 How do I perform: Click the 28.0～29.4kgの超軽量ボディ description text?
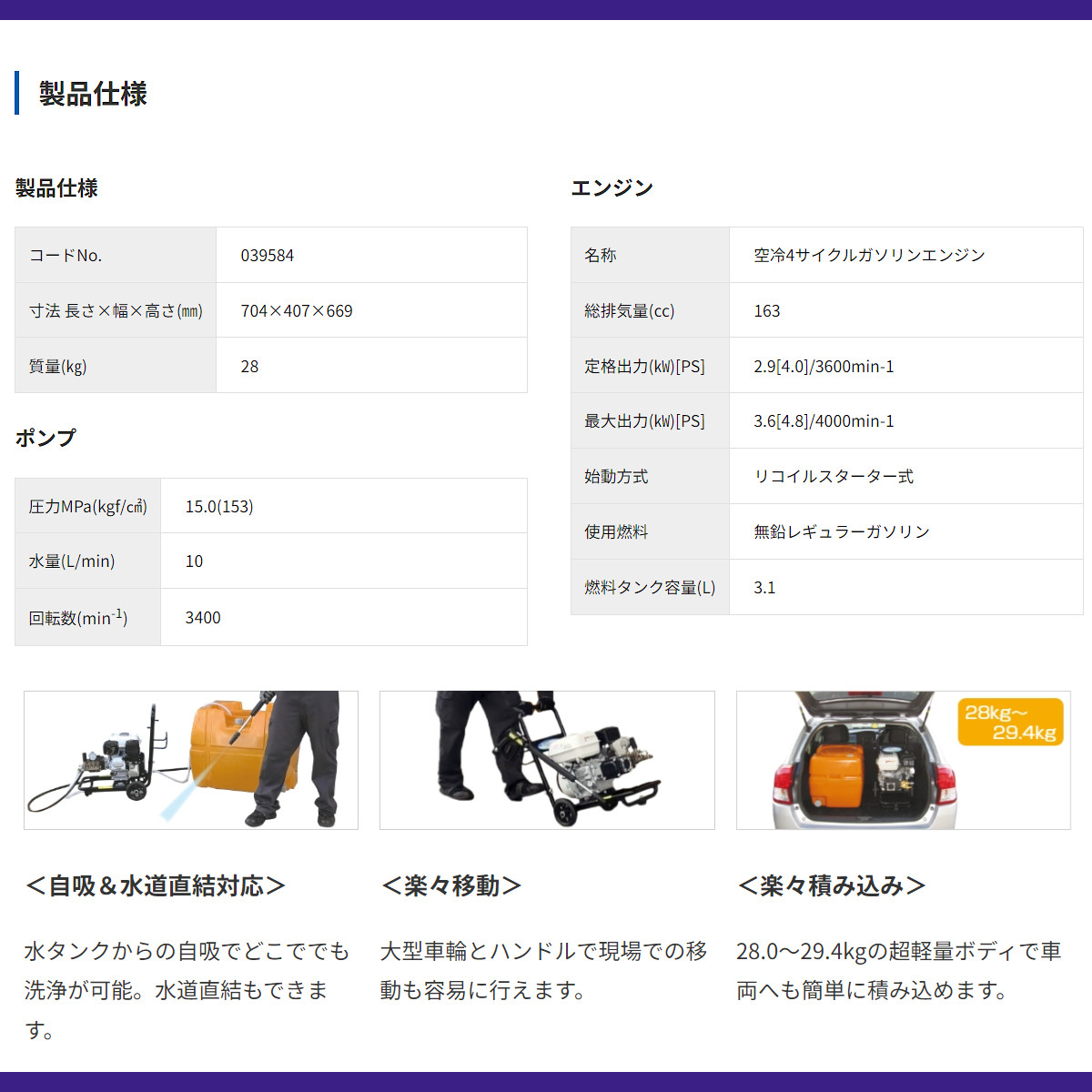pos(899,970)
